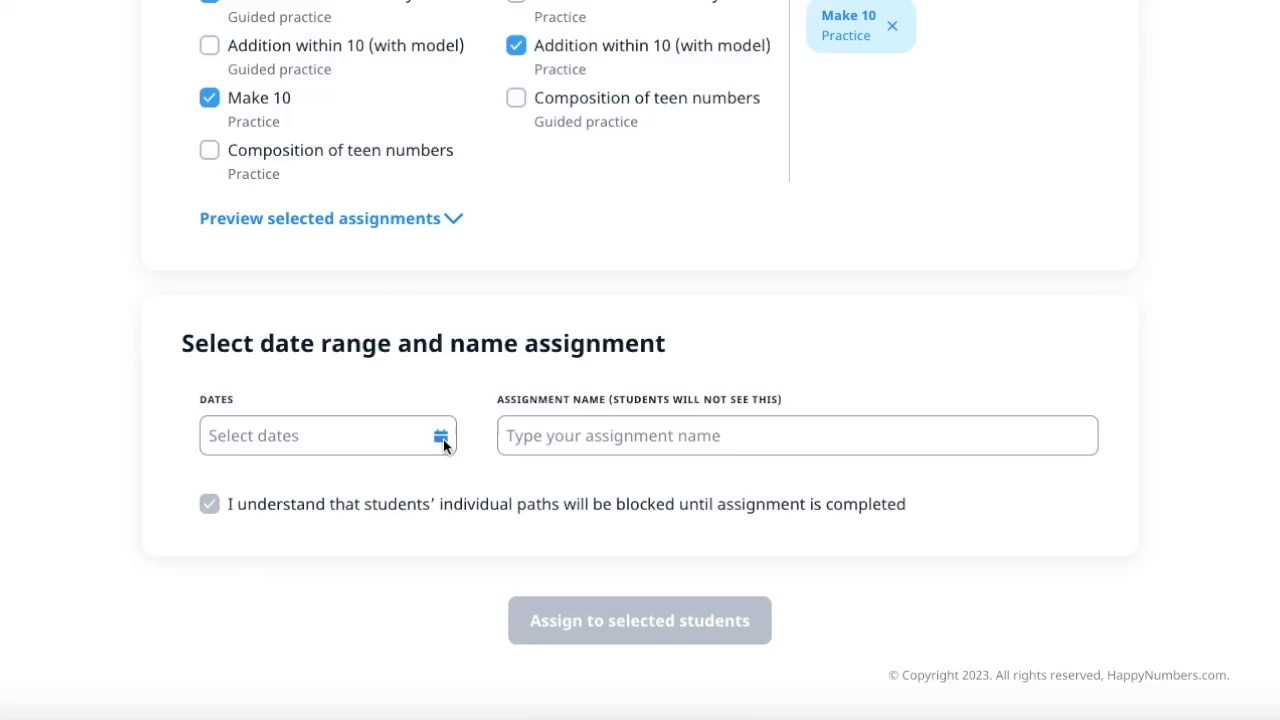Click the DATES field label
This screenshot has height=720, width=1280.
tap(216, 399)
